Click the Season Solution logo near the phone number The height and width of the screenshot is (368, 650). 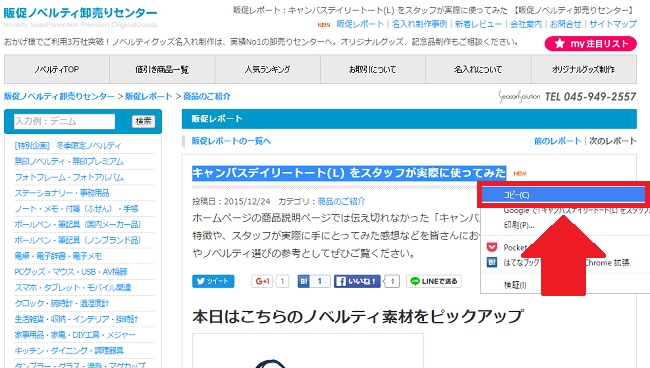(x=519, y=97)
